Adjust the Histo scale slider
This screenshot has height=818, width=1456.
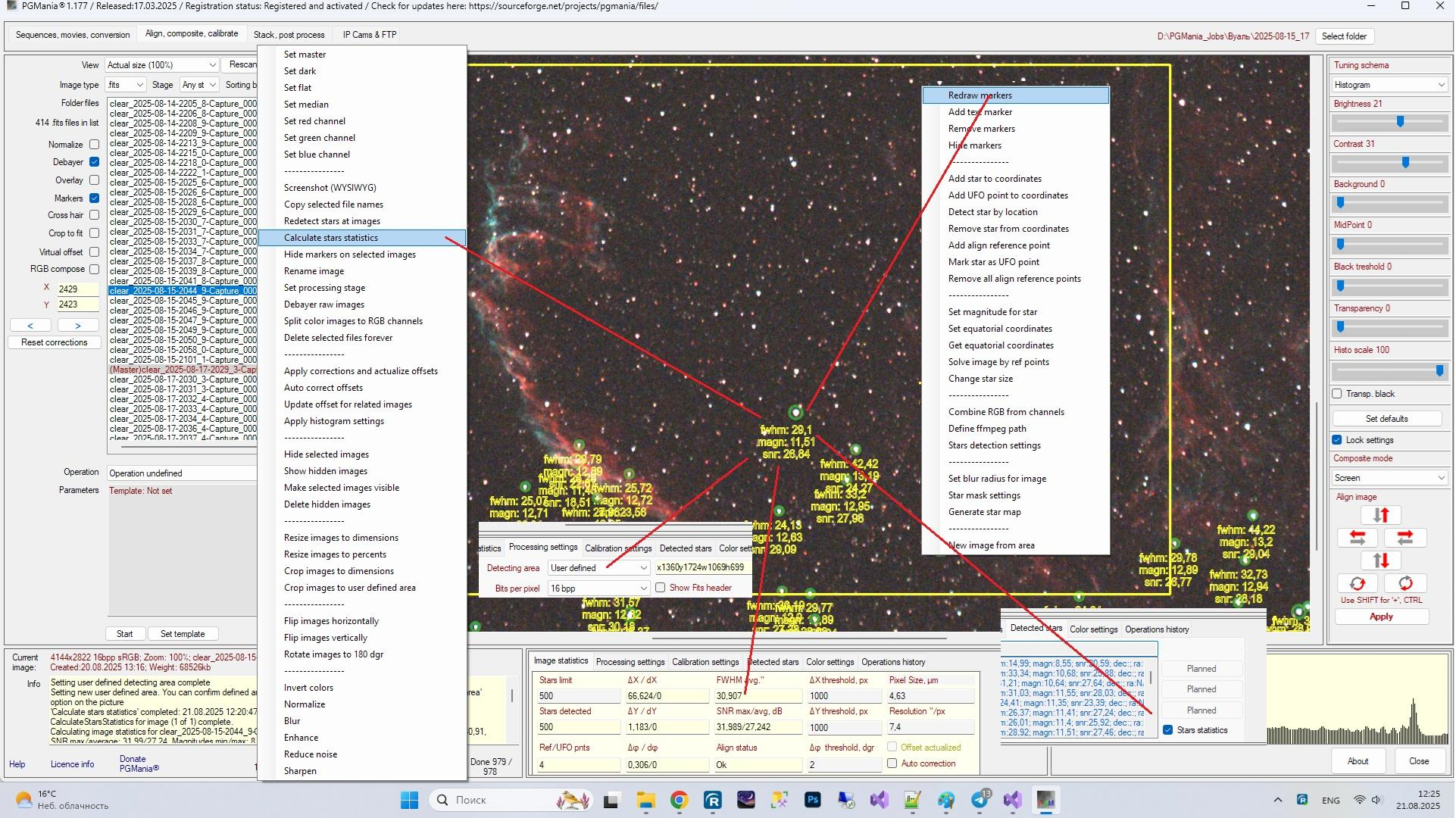point(1389,370)
